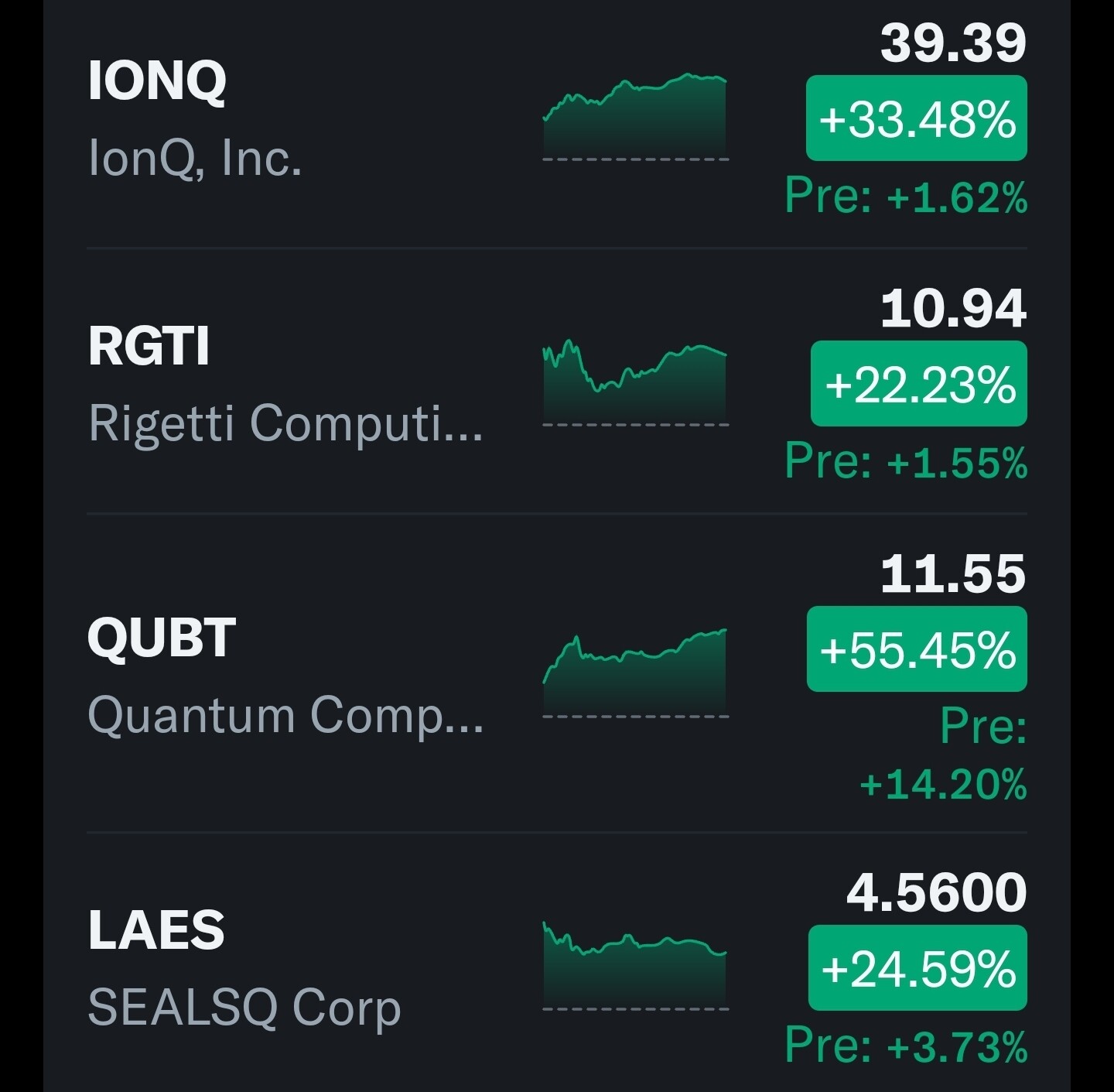Select QUBT pre-market +14.20% value
Viewport: 1114px width, 1092px height.
pyautogui.click(x=943, y=783)
